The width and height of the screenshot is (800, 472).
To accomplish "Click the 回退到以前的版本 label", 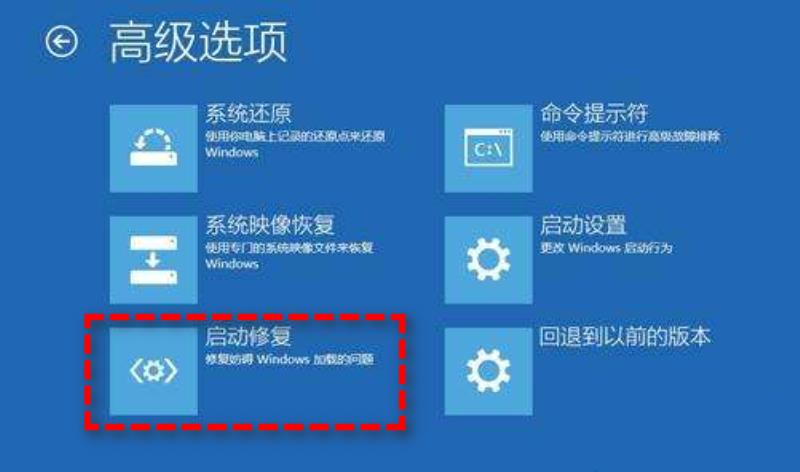I will pos(625,336).
